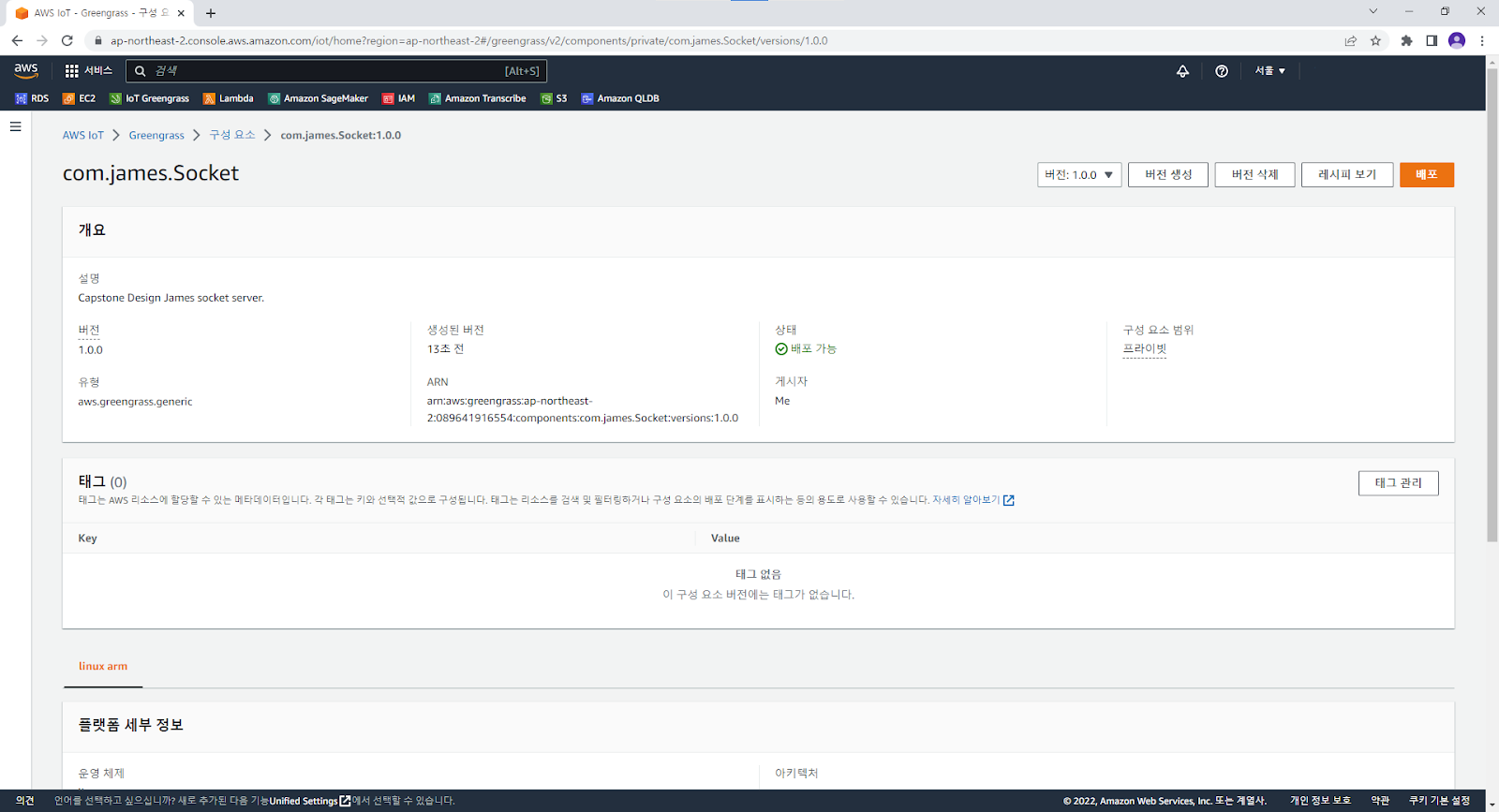This screenshot has width=1499, height=812.
Task: Click the 레시피 보기 button
Action: [1347, 175]
